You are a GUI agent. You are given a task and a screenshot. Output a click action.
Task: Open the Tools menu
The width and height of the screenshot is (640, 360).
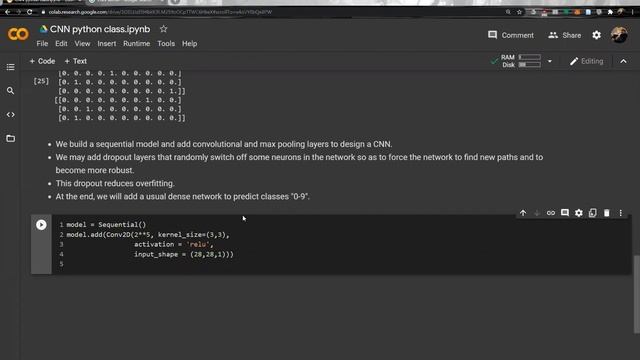click(166, 44)
